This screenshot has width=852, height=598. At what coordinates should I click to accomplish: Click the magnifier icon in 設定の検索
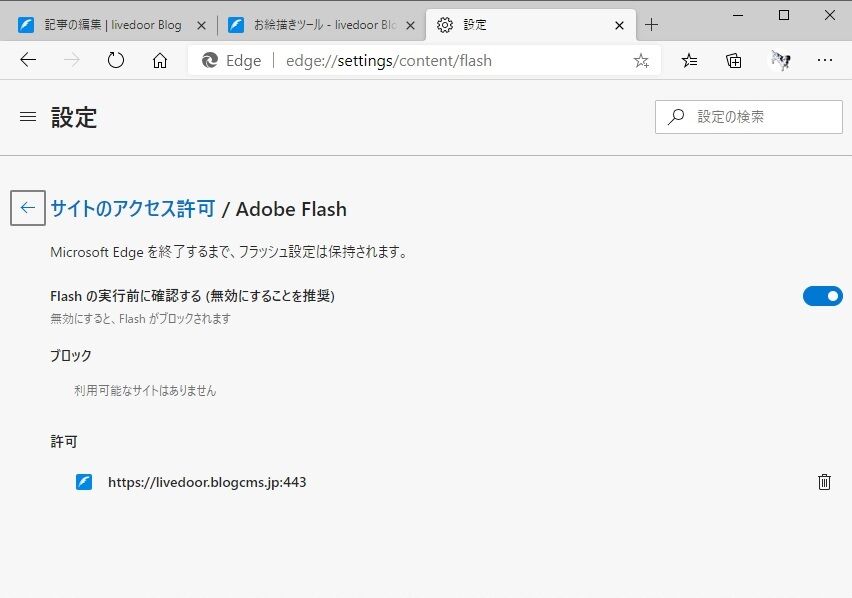coord(676,116)
